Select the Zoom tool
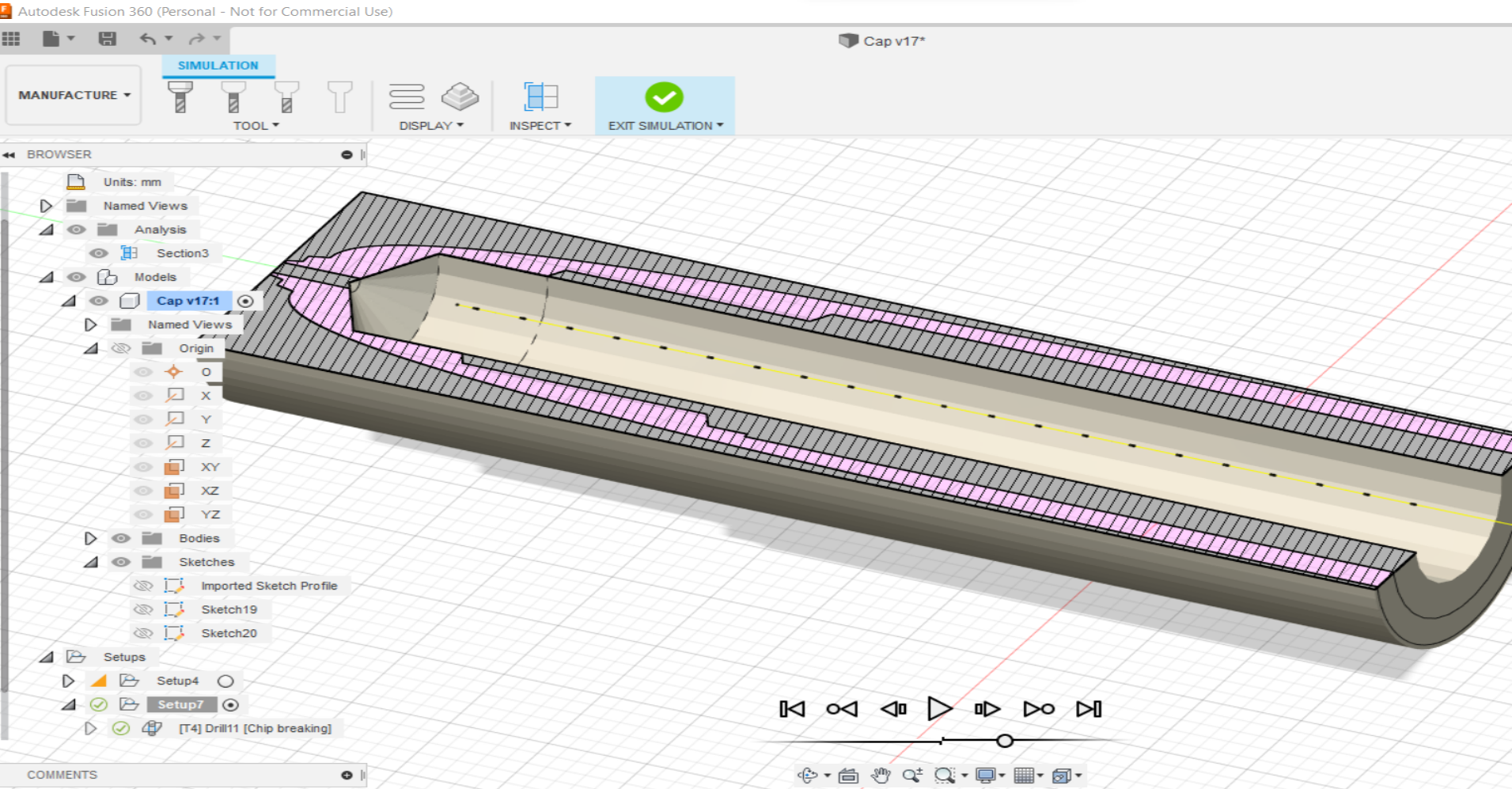 pos(912,776)
